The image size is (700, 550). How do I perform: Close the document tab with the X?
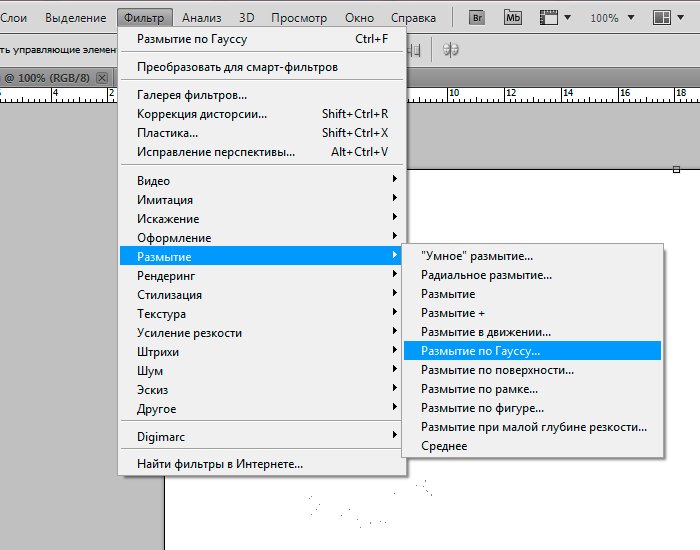[101, 78]
